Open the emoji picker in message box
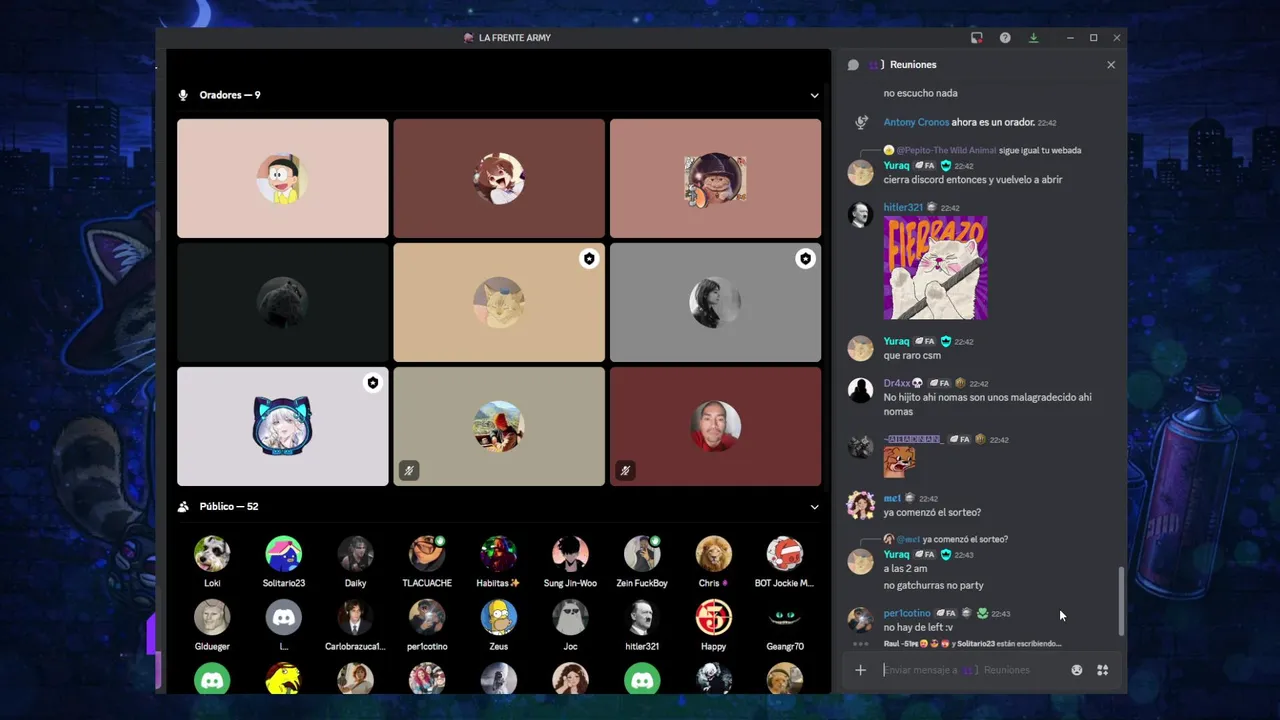The height and width of the screenshot is (720, 1280). point(1077,670)
